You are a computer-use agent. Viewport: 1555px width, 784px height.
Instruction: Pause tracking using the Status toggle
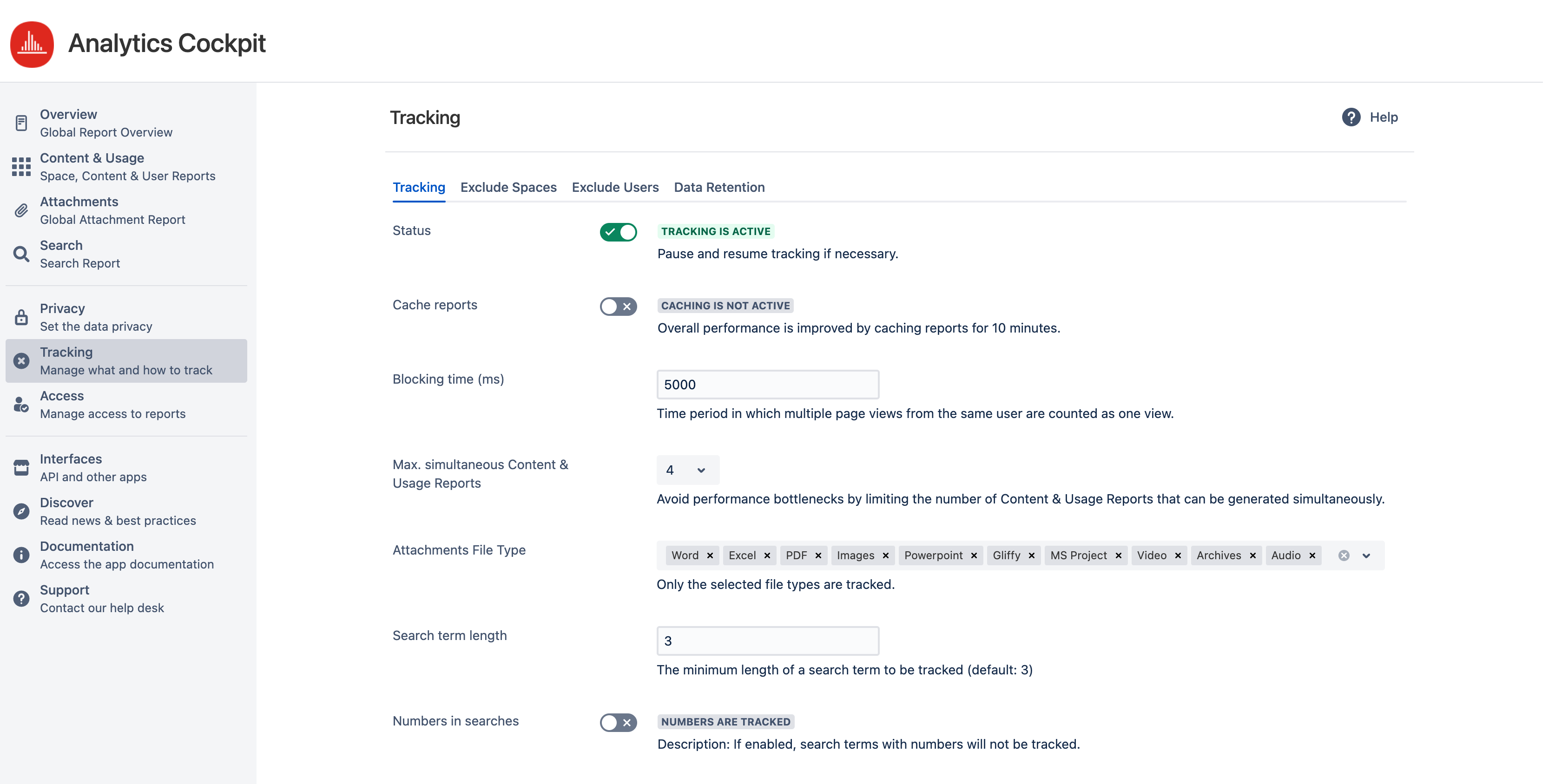click(618, 232)
